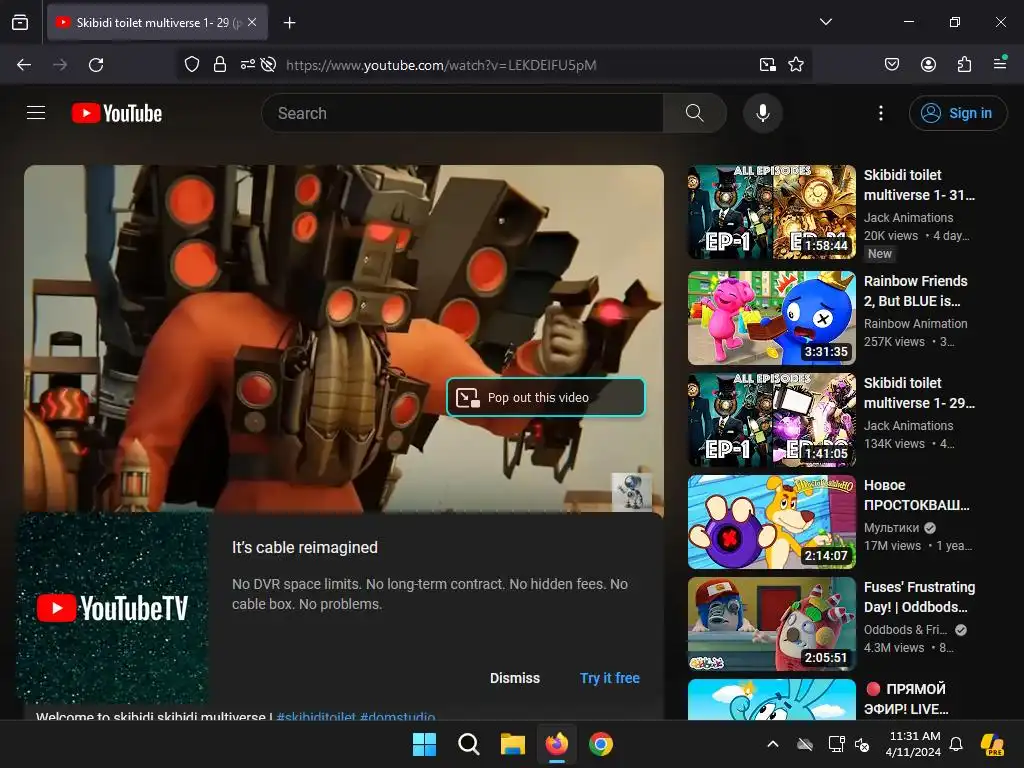Open Skibidi multiverse 1-29 sidebar thumbnail
The image size is (1024, 768).
(x=771, y=419)
